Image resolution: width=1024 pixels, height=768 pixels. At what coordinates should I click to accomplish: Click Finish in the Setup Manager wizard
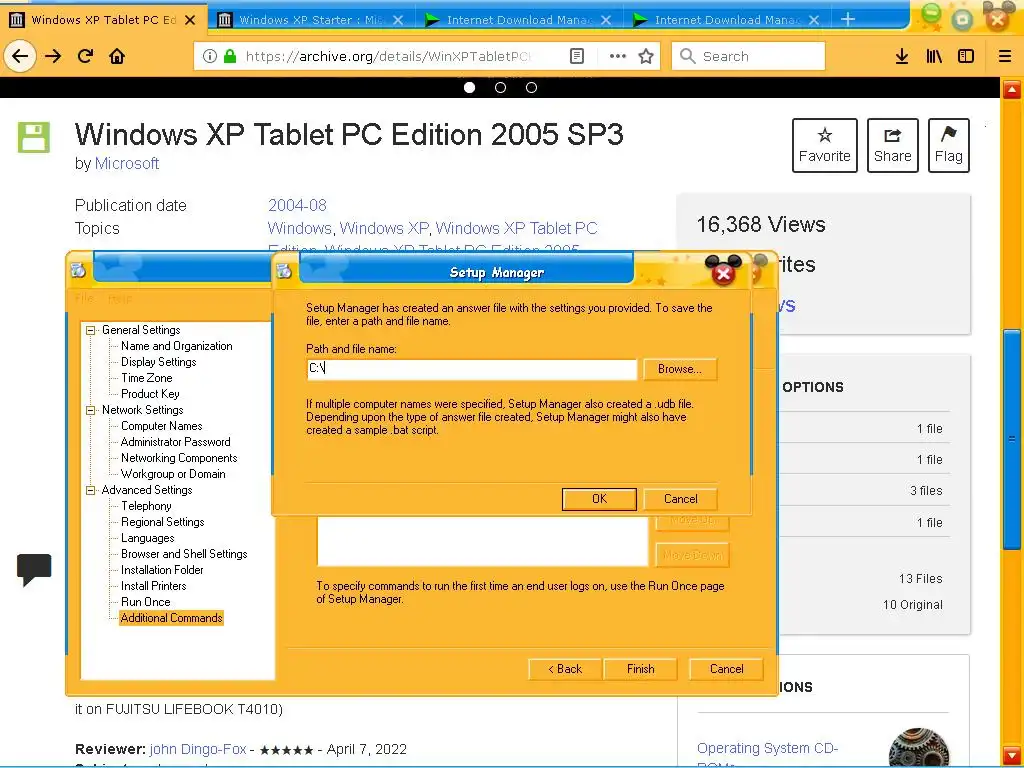coord(640,669)
